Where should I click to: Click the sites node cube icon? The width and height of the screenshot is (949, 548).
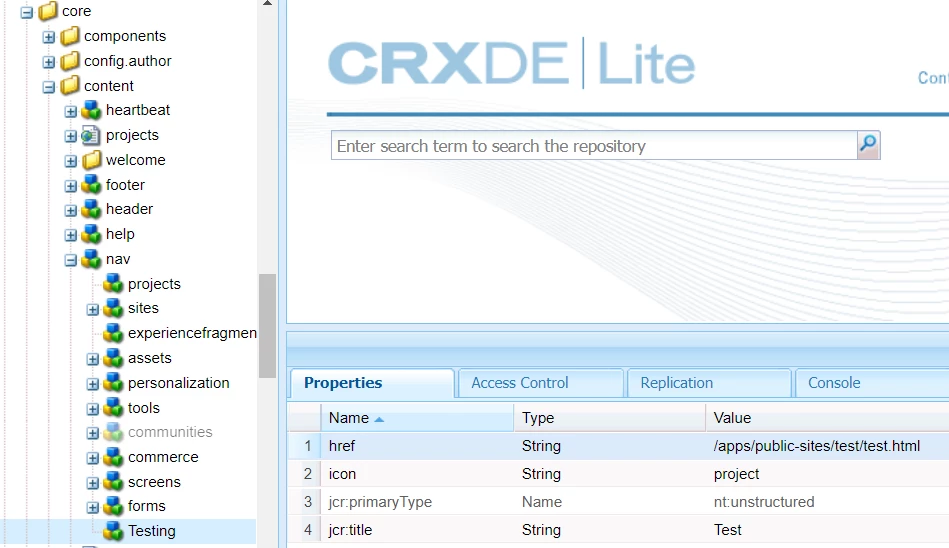point(113,308)
